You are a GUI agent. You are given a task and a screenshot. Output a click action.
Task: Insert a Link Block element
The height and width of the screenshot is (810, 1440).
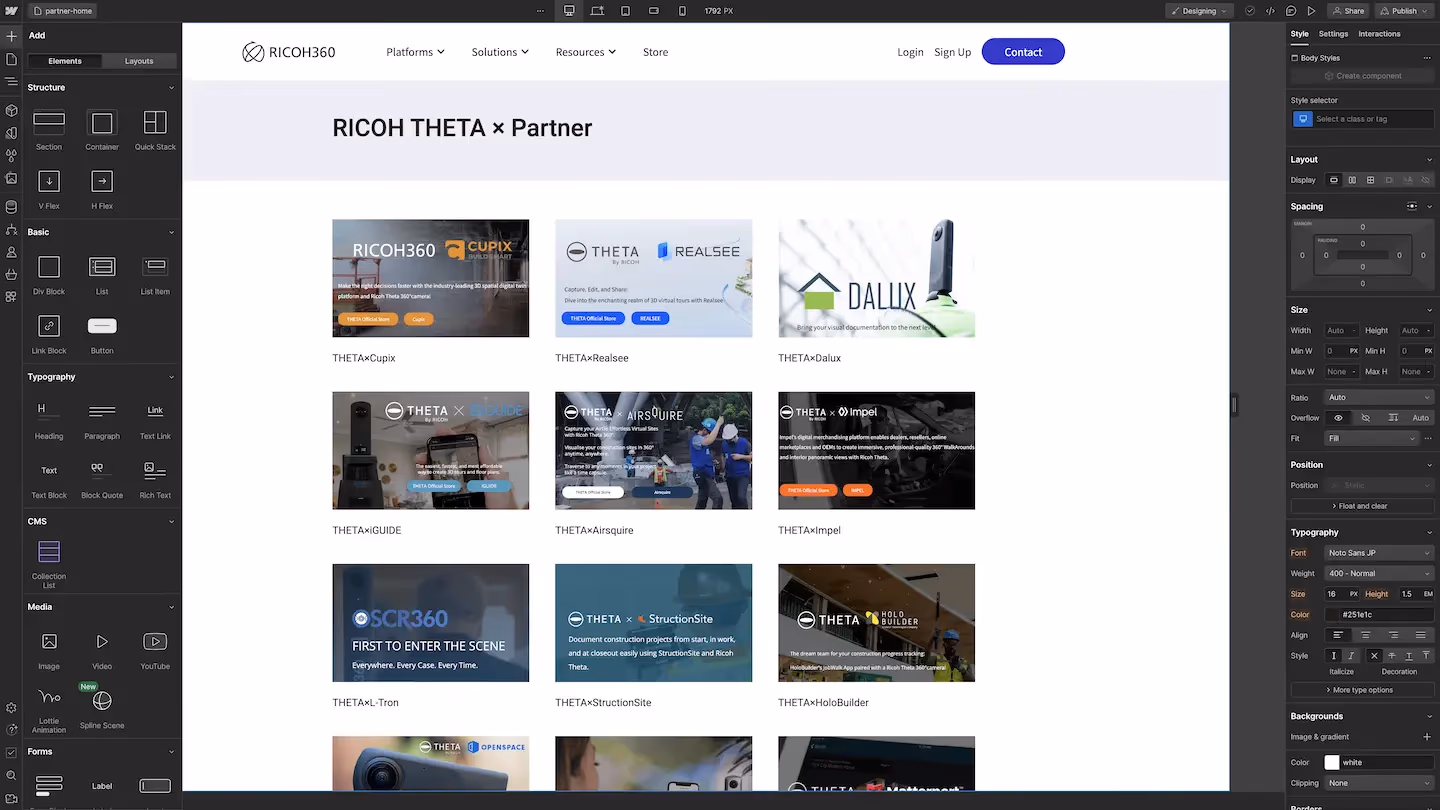point(49,333)
